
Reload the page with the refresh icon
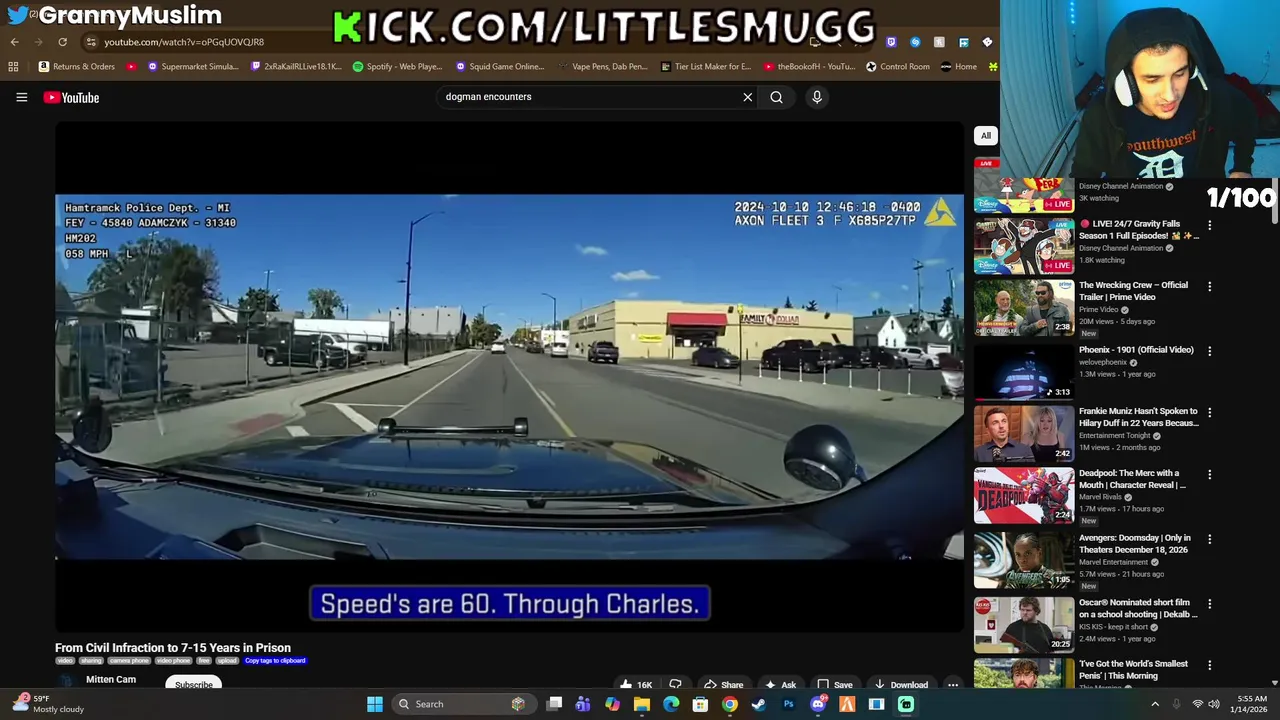tap(62, 42)
